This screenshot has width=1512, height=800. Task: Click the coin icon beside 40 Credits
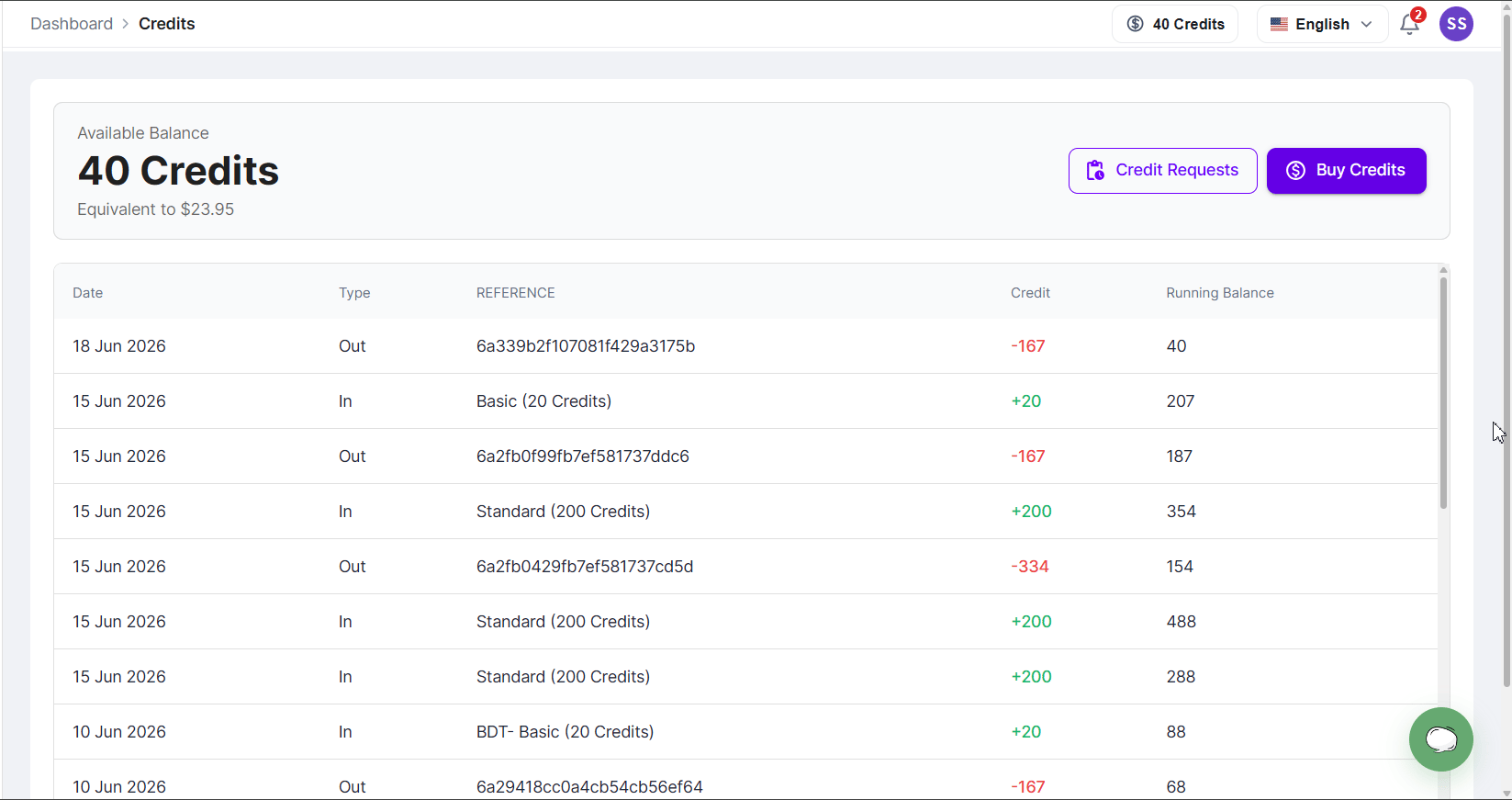1136,24
